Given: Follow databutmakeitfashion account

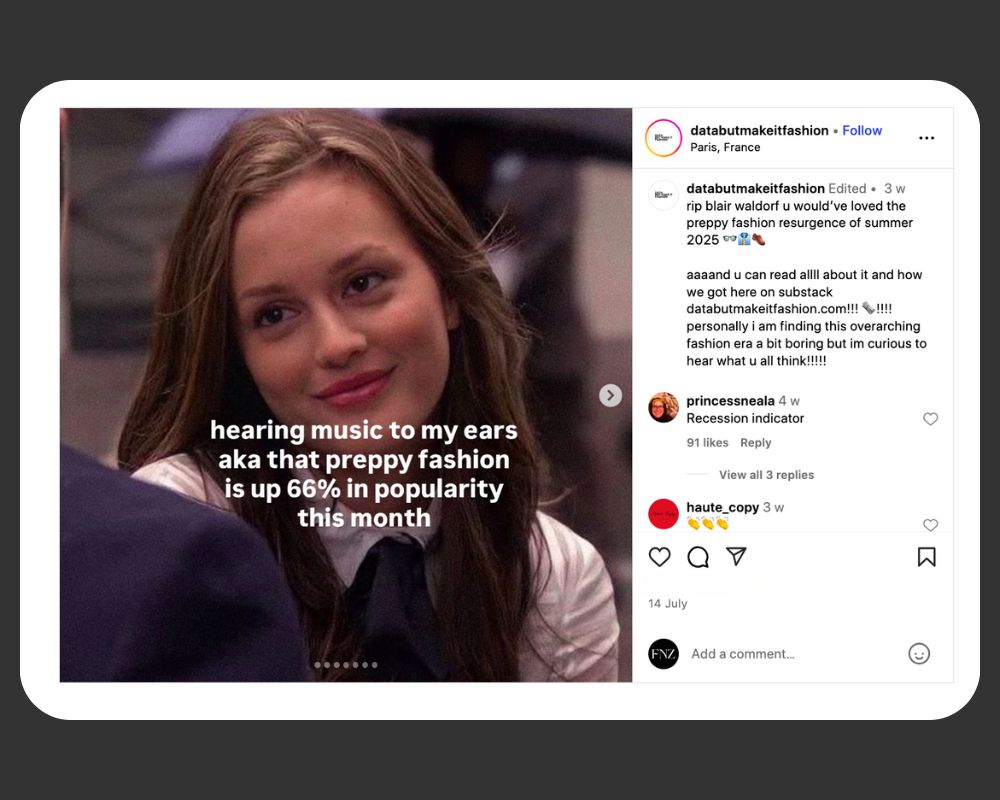Looking at the screenshot, I should [862, 130].
